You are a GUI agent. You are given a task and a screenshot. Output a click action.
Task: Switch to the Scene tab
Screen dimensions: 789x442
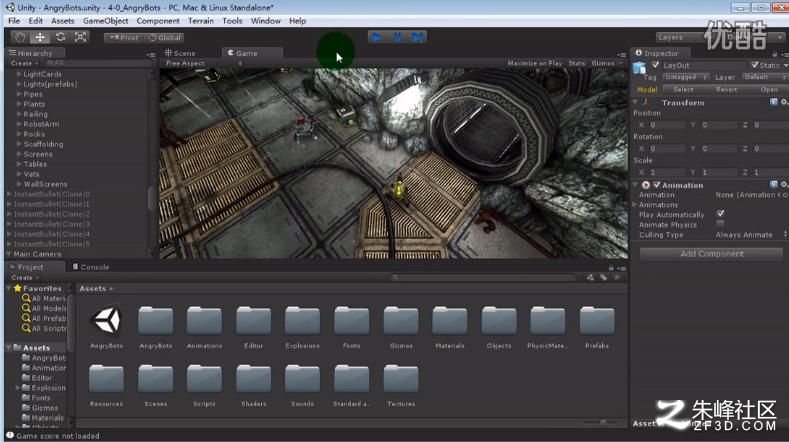point(180,53)
